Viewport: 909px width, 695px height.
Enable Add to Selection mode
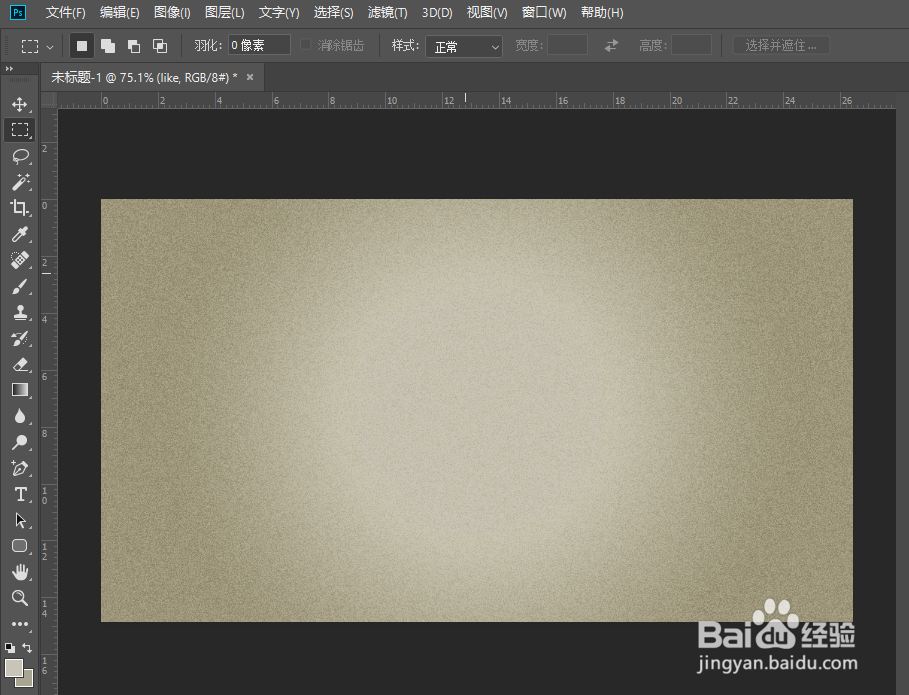(x=107, y=44)
